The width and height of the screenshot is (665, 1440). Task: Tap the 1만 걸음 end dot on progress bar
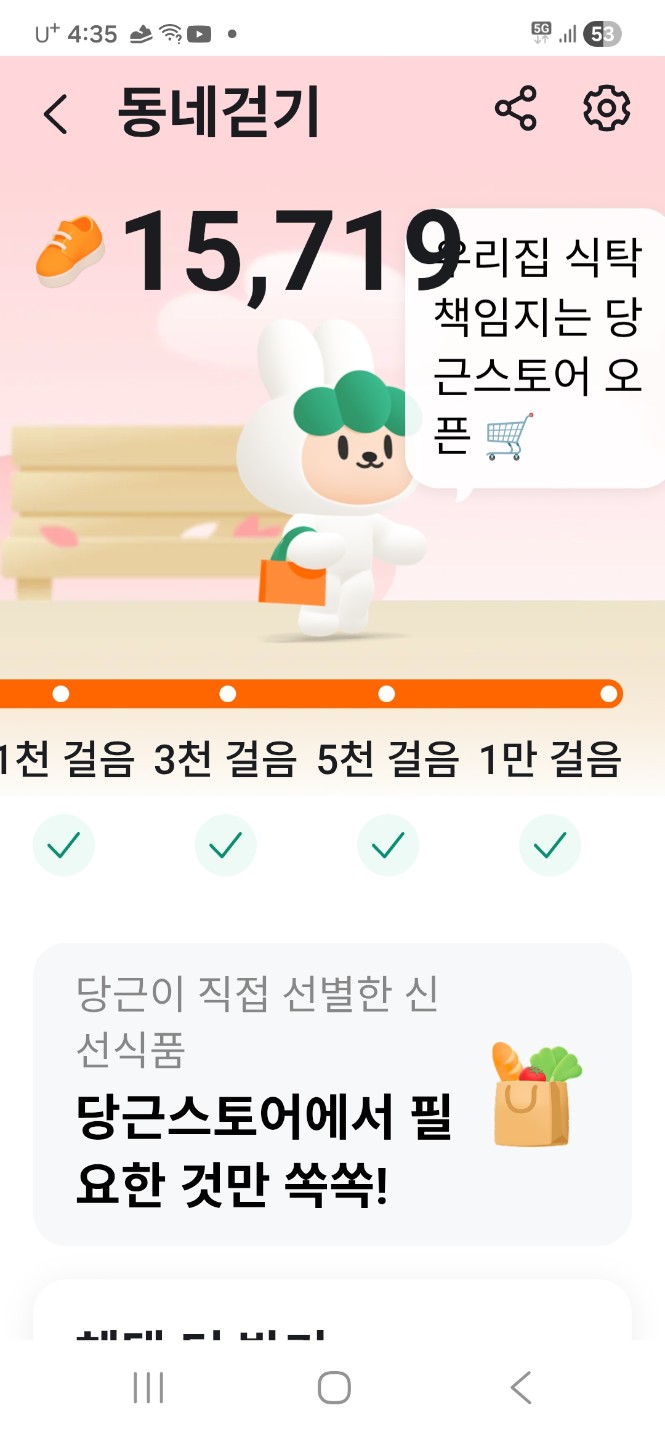608,694
